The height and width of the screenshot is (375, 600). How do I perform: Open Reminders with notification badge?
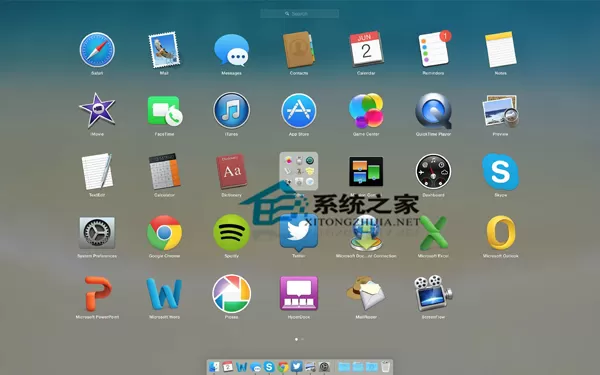point(434,49)
